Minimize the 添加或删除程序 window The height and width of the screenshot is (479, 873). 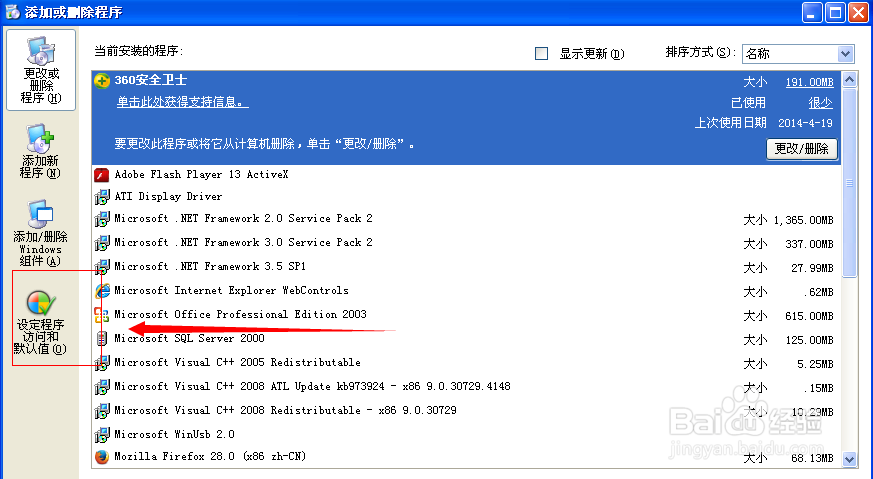pos(812,12)
